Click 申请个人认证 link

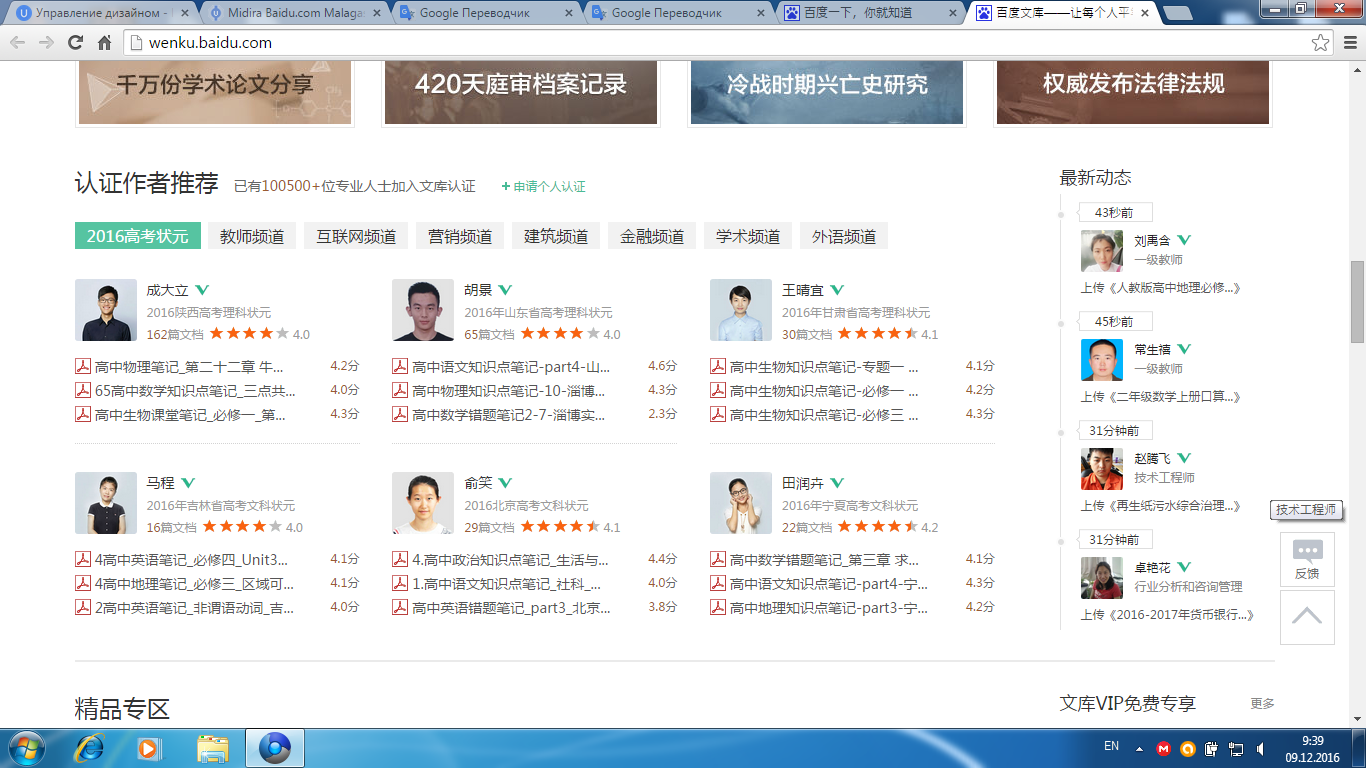544,187
